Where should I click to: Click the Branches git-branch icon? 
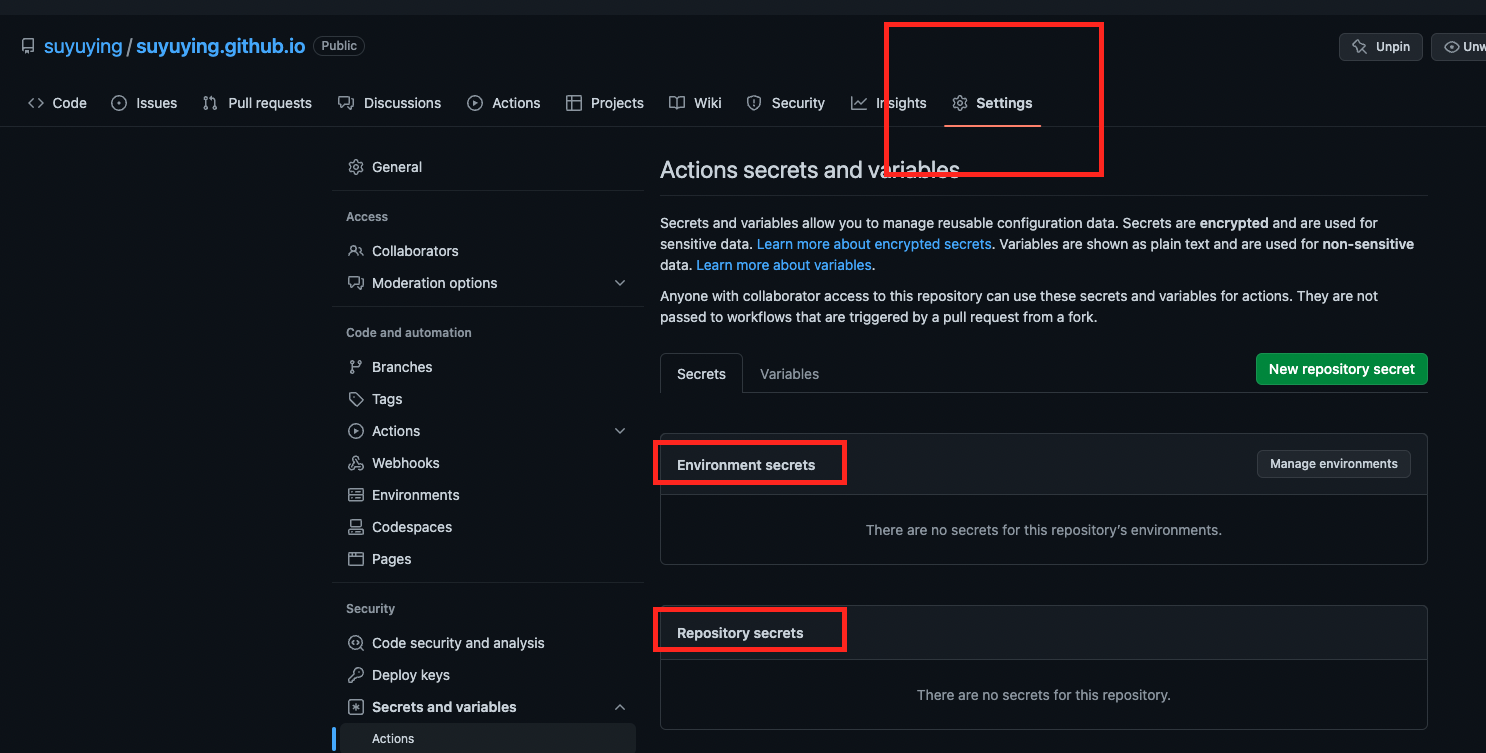point(356,367)
